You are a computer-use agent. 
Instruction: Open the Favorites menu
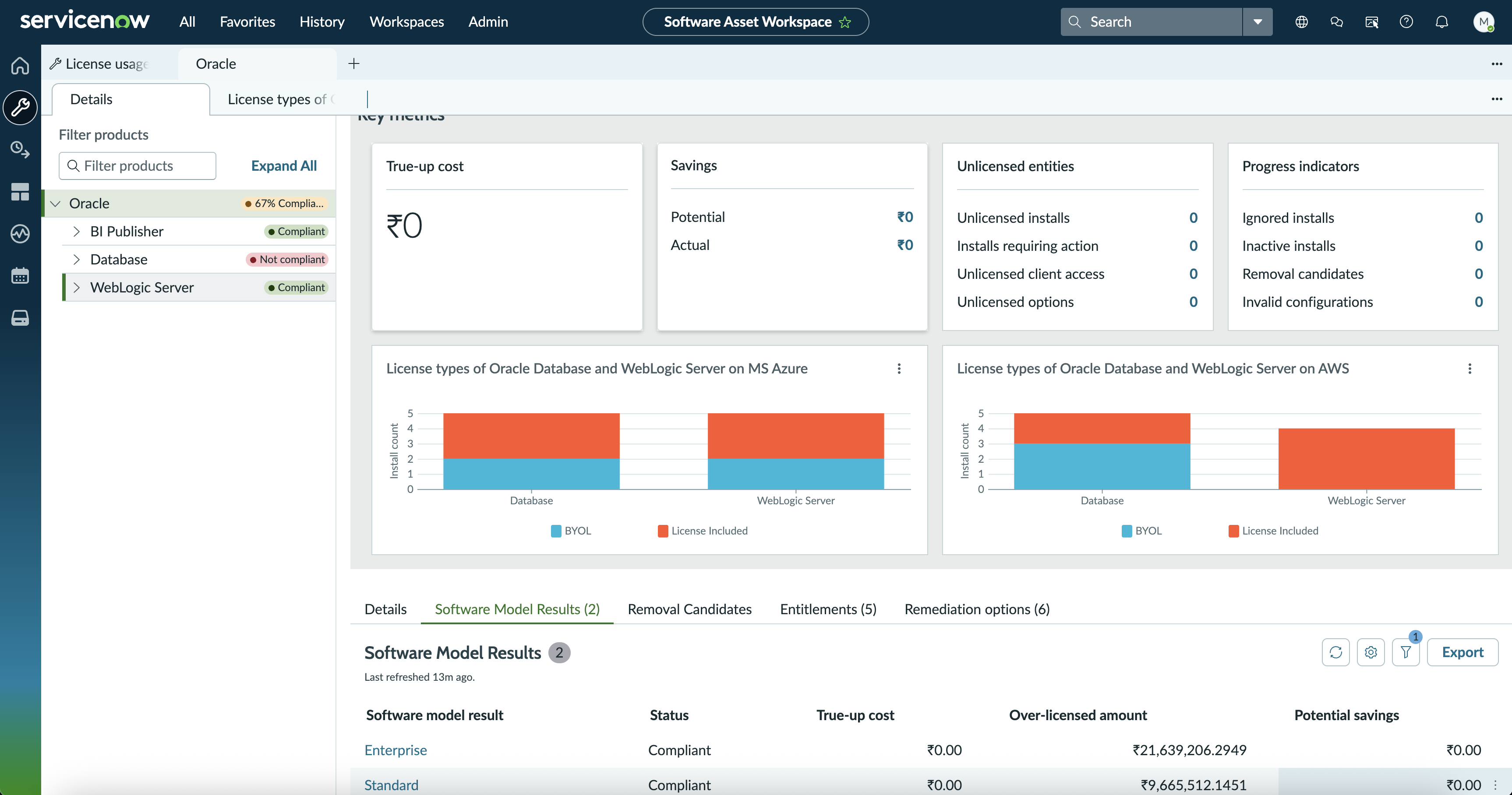pyautogui.click(x=247, y=22)
